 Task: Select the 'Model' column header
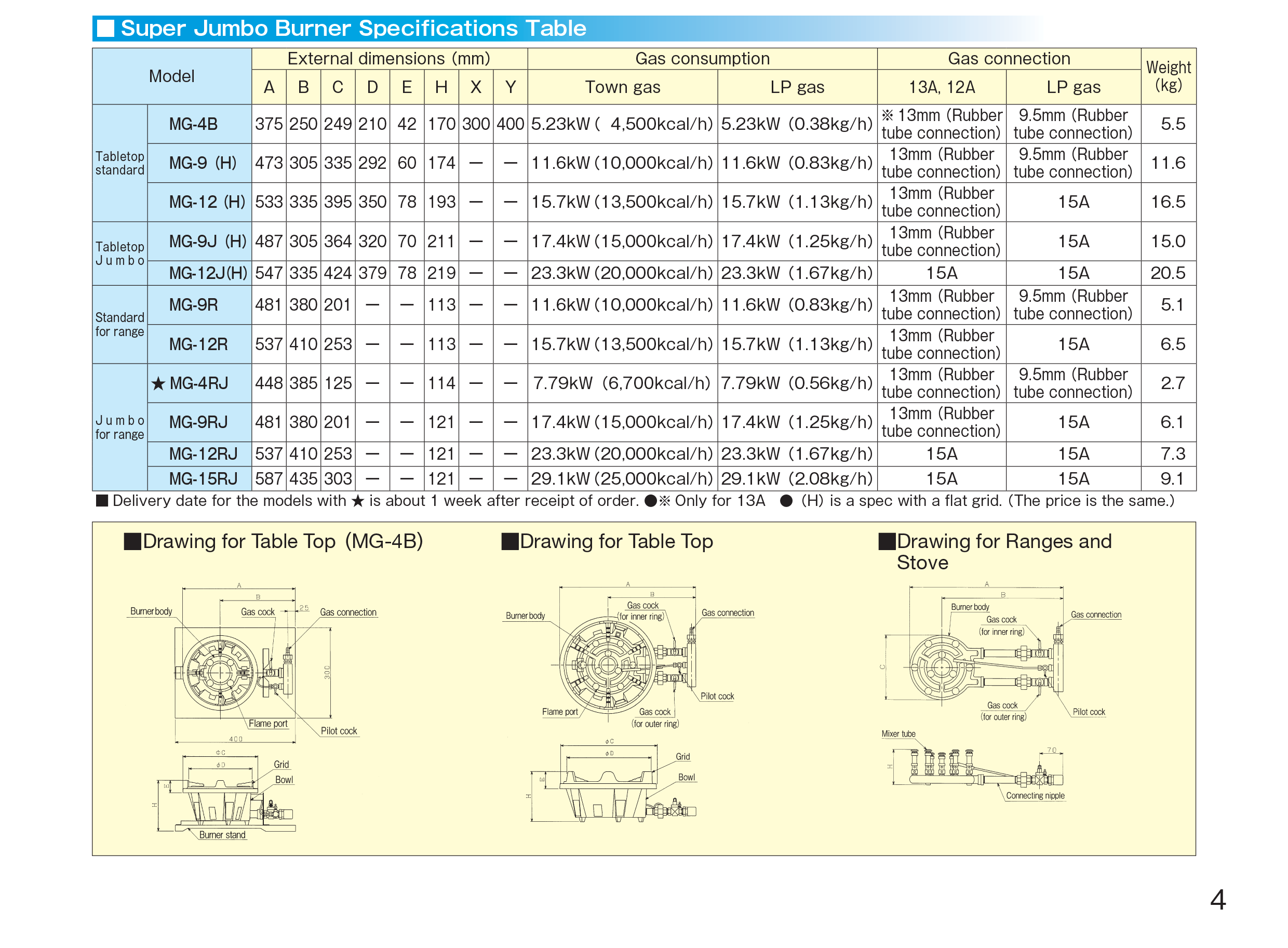pos(171,76)
